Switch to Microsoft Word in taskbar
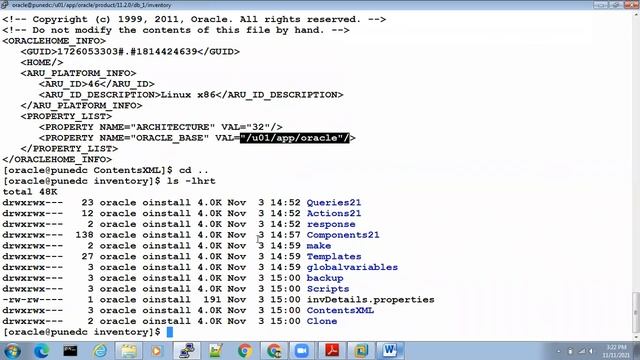 click(x=390, y=351)
